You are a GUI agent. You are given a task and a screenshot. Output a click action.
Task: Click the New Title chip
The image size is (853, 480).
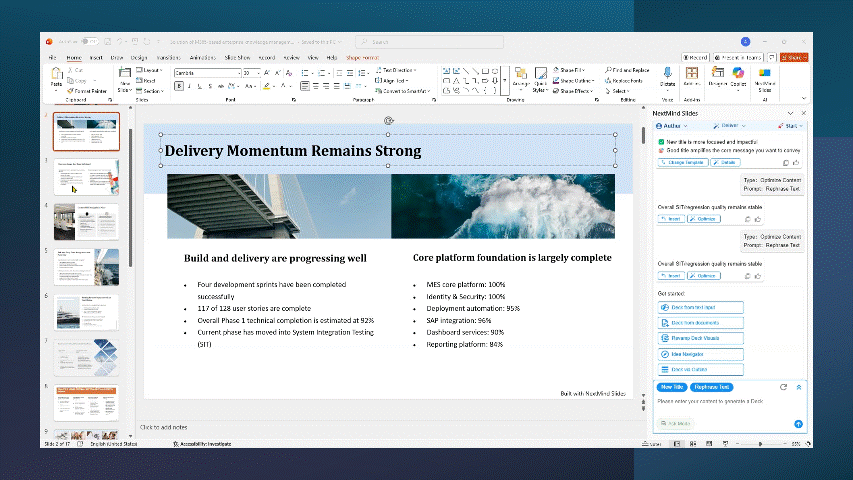(x=672, y=387)
